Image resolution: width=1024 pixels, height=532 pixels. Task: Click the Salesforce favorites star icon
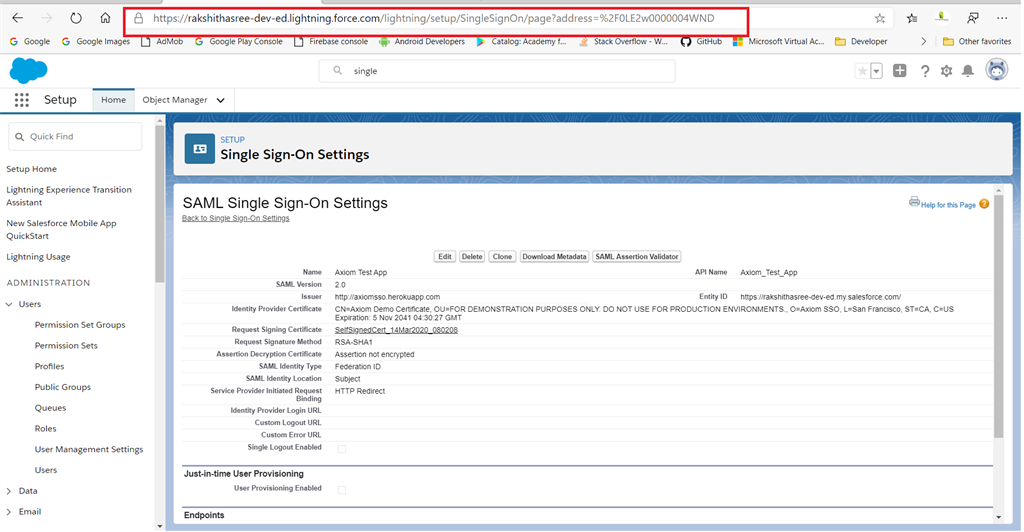pyautogui.click(x=862, y=71)
